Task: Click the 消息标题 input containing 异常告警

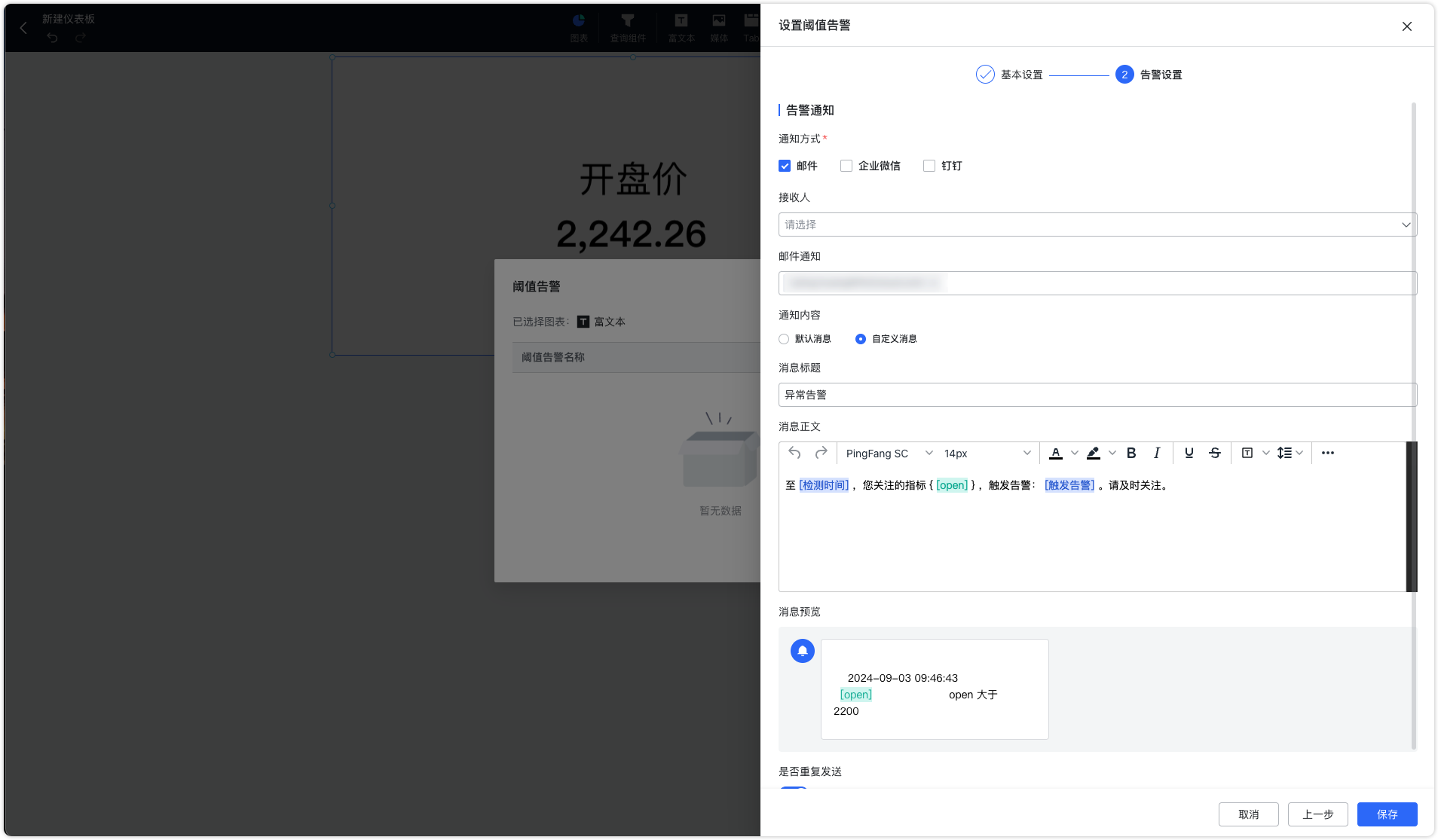Action: 1097,395
